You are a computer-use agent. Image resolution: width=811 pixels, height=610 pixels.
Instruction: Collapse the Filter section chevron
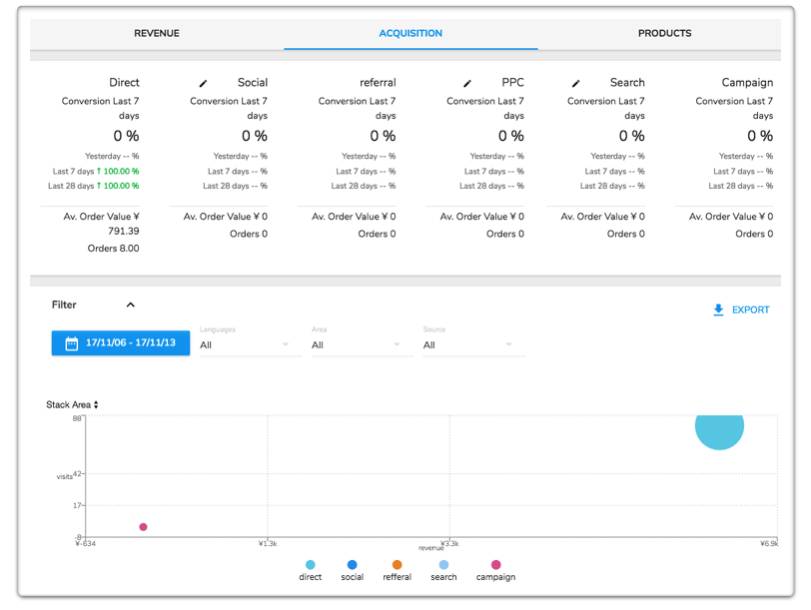[x=130, y=305]
